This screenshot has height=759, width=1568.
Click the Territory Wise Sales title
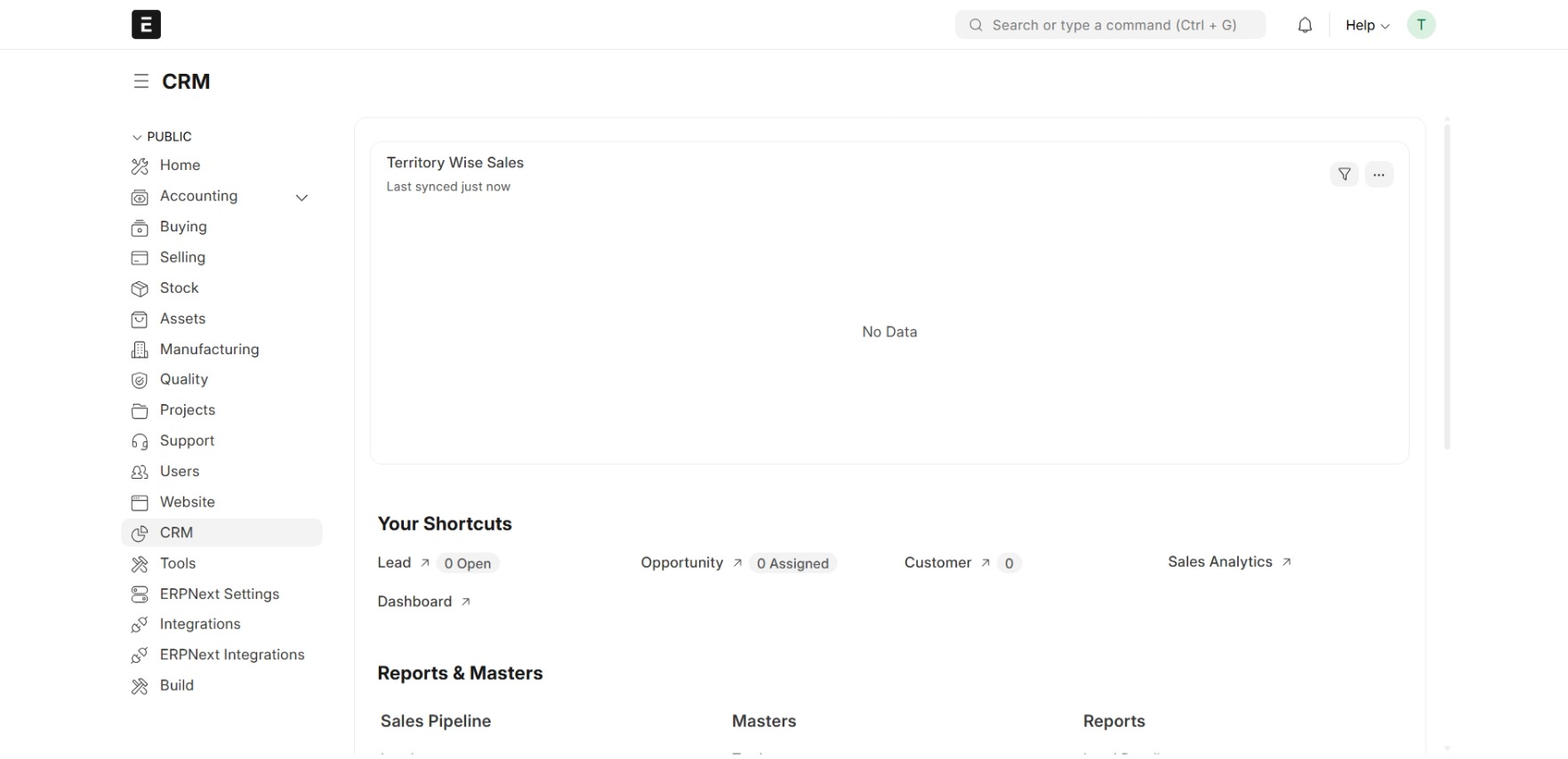455,163
